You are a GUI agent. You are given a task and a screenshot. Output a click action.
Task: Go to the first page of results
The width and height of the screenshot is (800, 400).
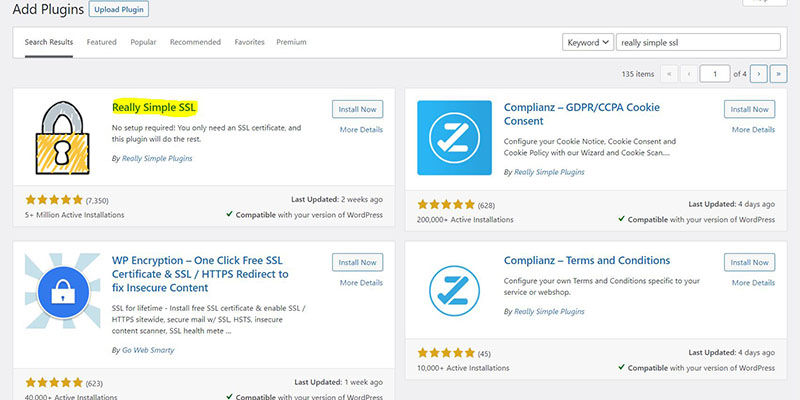point(669,74)
